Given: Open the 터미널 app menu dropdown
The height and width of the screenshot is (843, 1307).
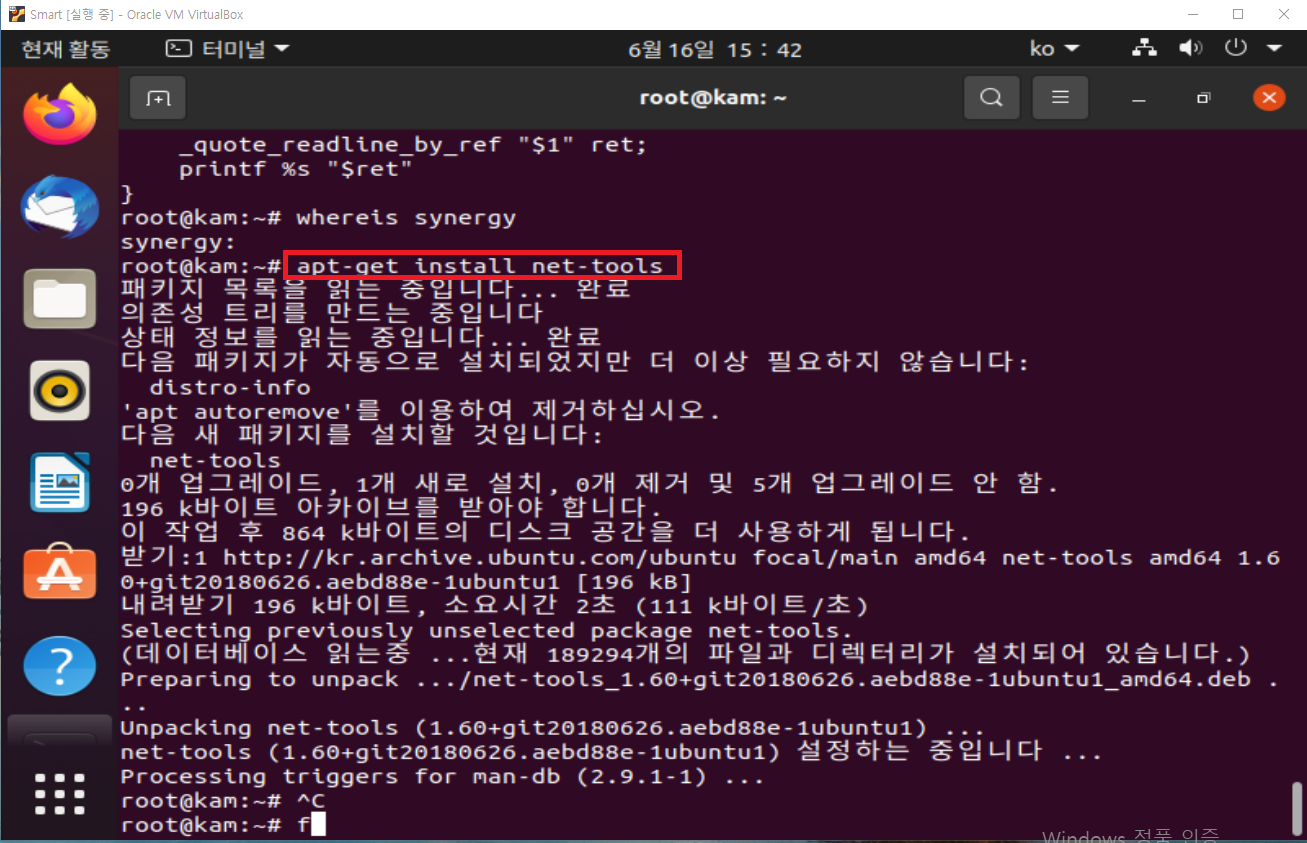Looking at the screenshot, I should point(228,48).
